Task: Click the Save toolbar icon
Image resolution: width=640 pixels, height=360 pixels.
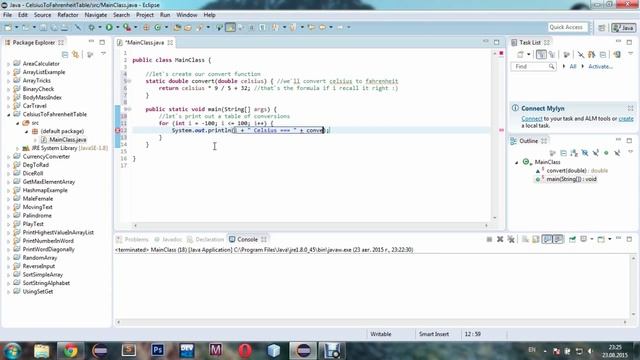Action: point(43,27)
